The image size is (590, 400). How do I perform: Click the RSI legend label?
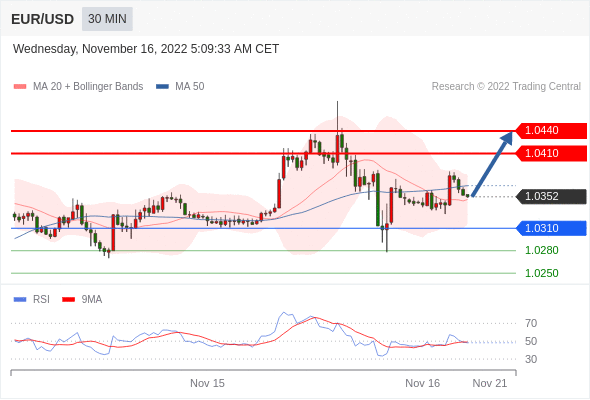[41, 300]
